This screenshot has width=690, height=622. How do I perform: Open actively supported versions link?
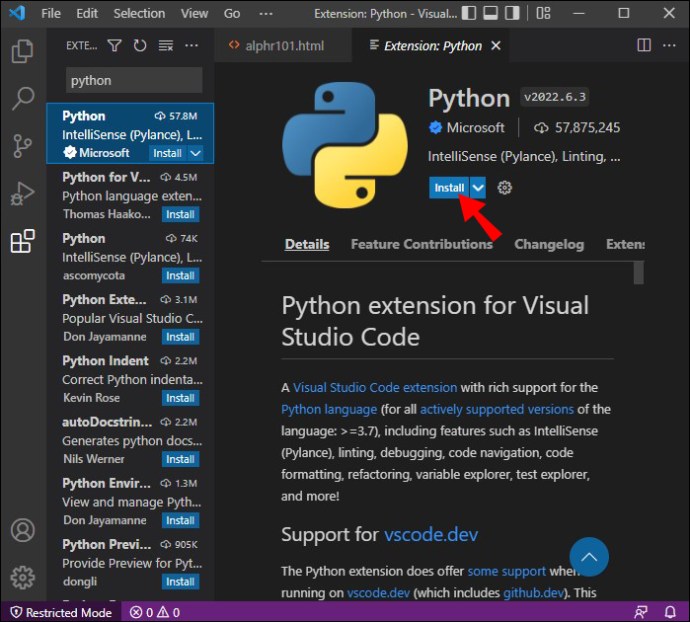click(497, 409)
